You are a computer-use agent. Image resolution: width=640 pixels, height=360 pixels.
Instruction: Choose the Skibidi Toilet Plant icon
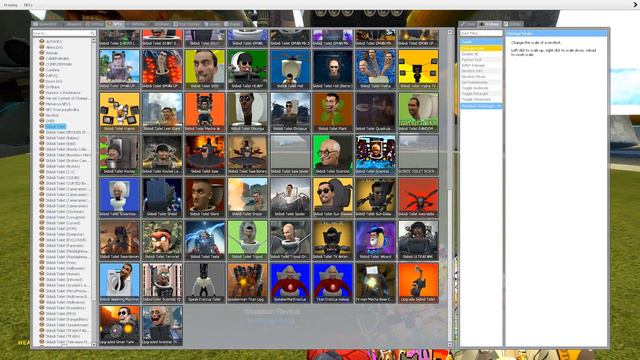point(333,112)
